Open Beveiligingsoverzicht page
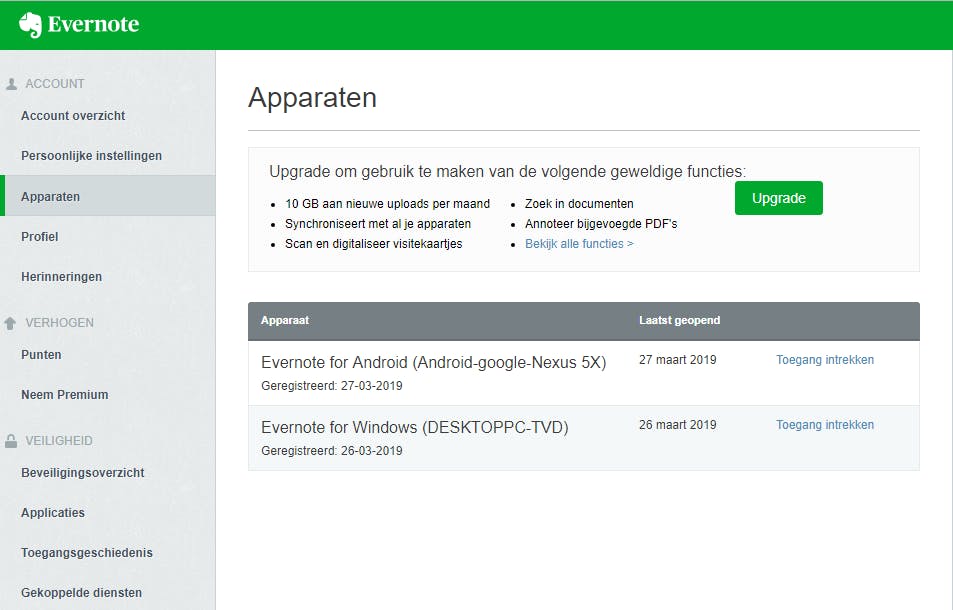This screenshot has width=953, height=610. [x=83, y=473]
